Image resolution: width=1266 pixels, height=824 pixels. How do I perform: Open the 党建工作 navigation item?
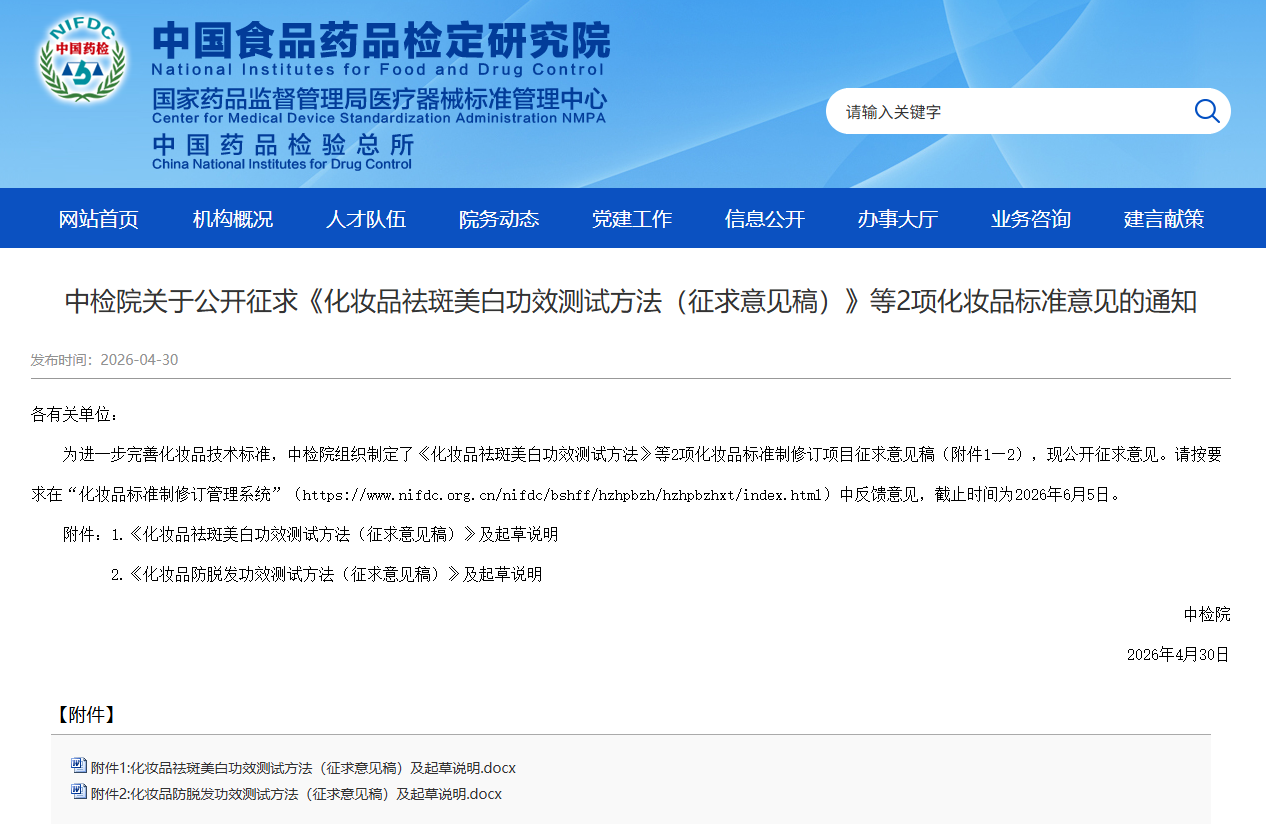coord(632,219)
